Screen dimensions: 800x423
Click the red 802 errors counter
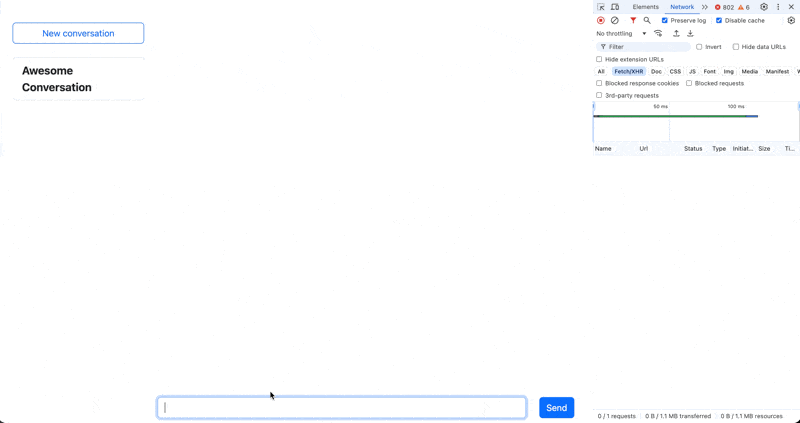click(x=724, y=7)
